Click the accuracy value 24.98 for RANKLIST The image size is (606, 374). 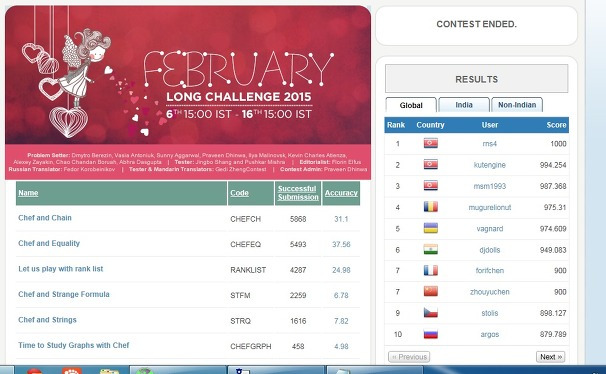pos(341,270)
